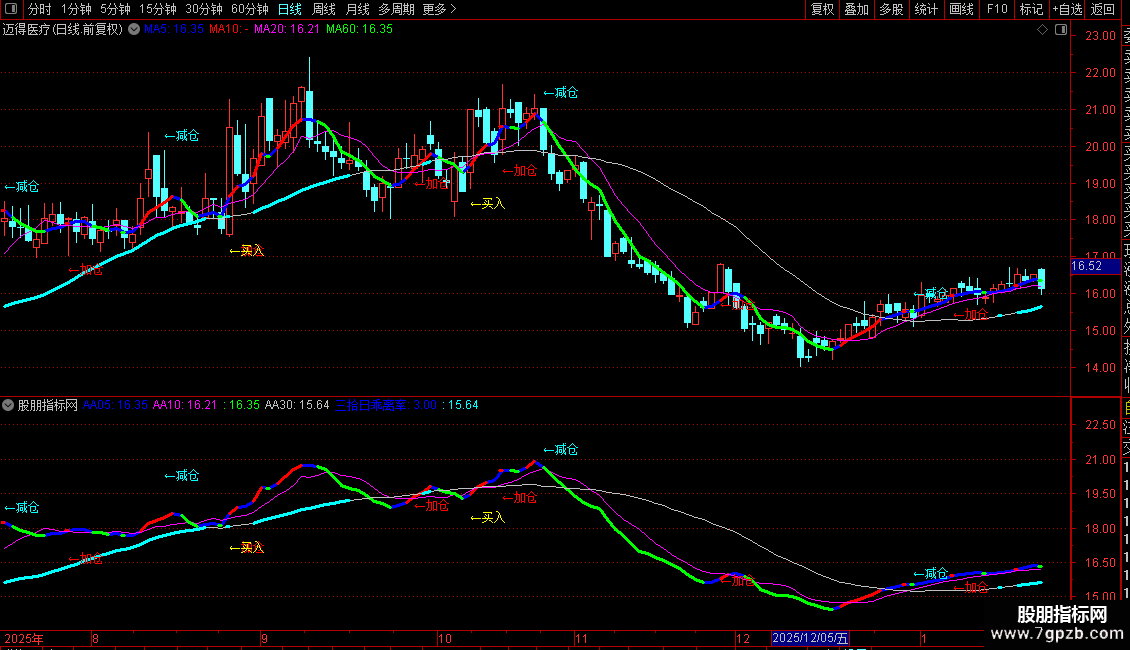Toggle the left sidebar panel icon
The height and width of the screenshot is (650, 1130).
click(11, 9)
